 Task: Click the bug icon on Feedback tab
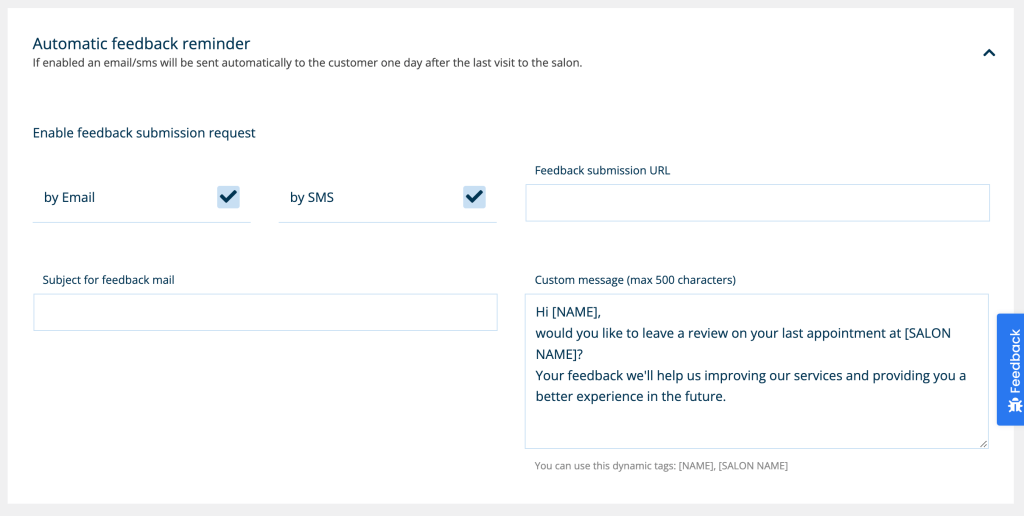click(1014, 404)
